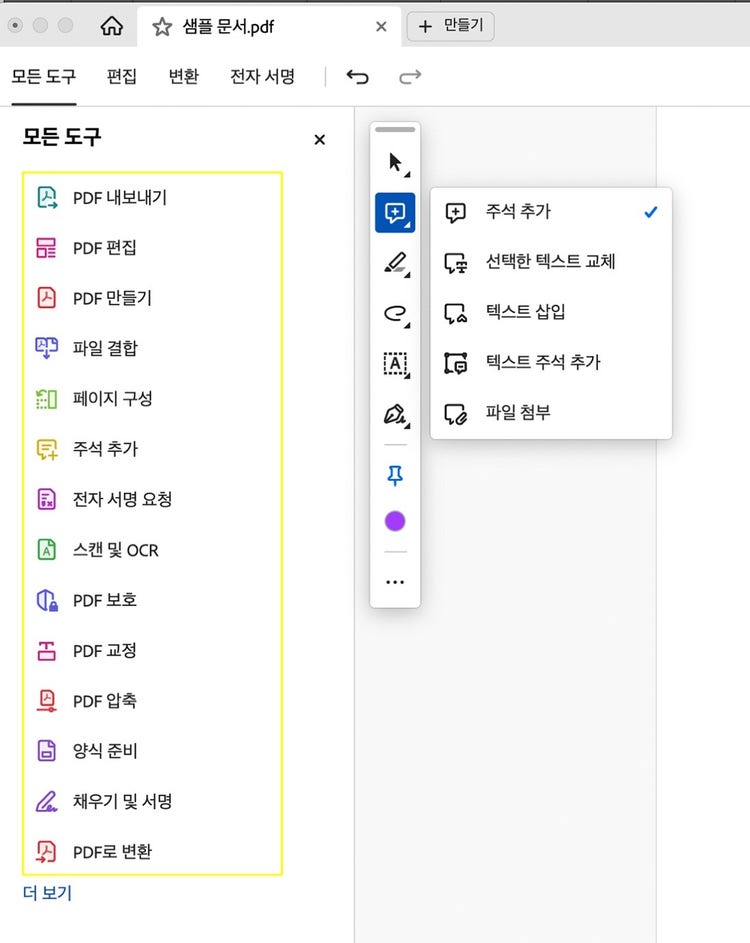Open the purple color swatch
Viewport: 750px width, 943px height.
pyautogui.click(x=395, y=521)
